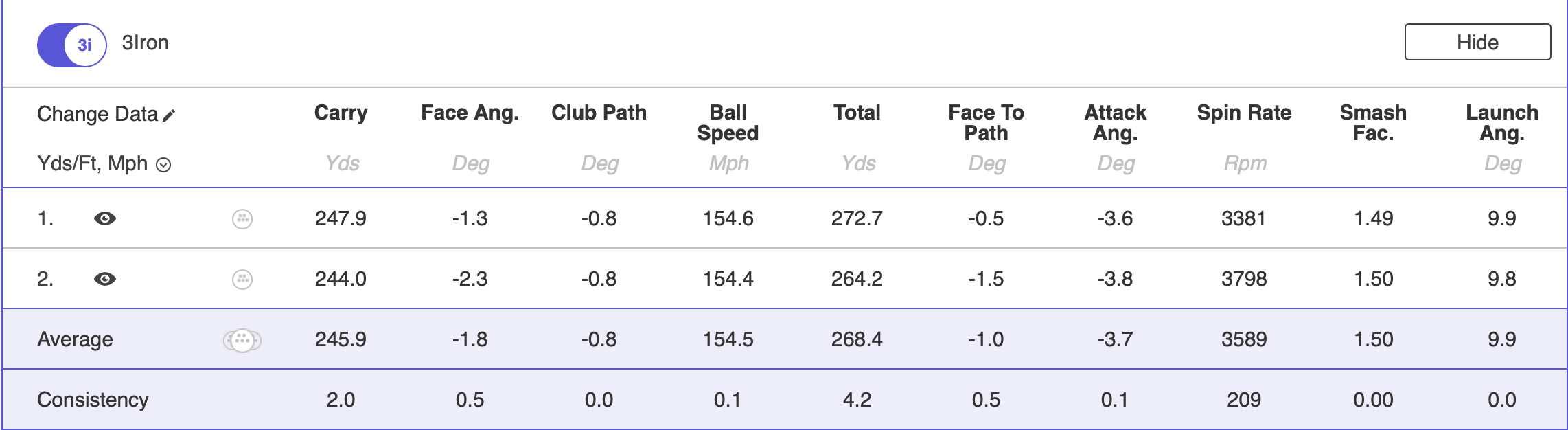Click the Spin Rate column header
Image resolution: width=1568 pixels, height=430 pixels.
point(1244,113)
